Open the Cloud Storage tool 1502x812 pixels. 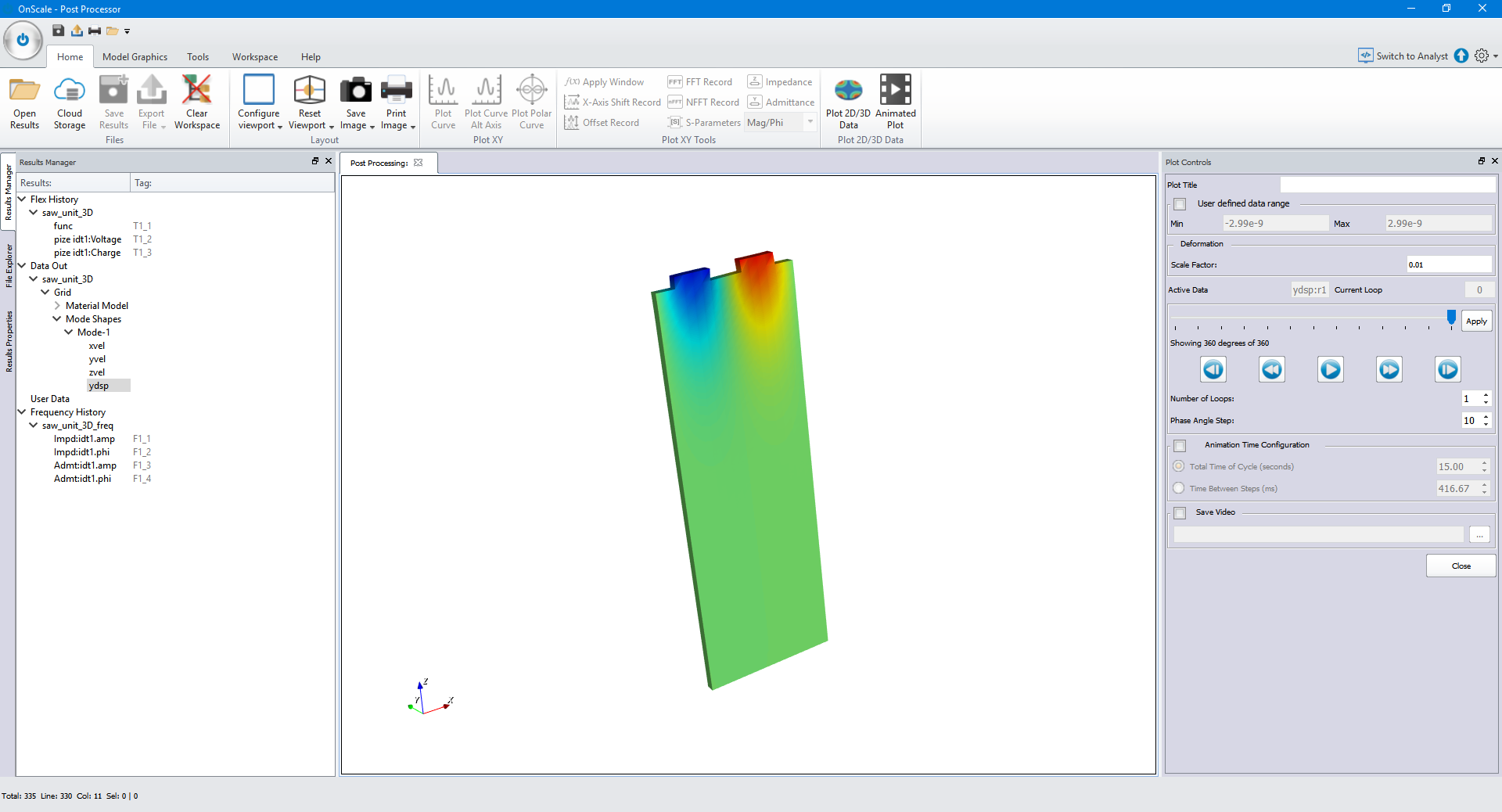pos(70,102)
